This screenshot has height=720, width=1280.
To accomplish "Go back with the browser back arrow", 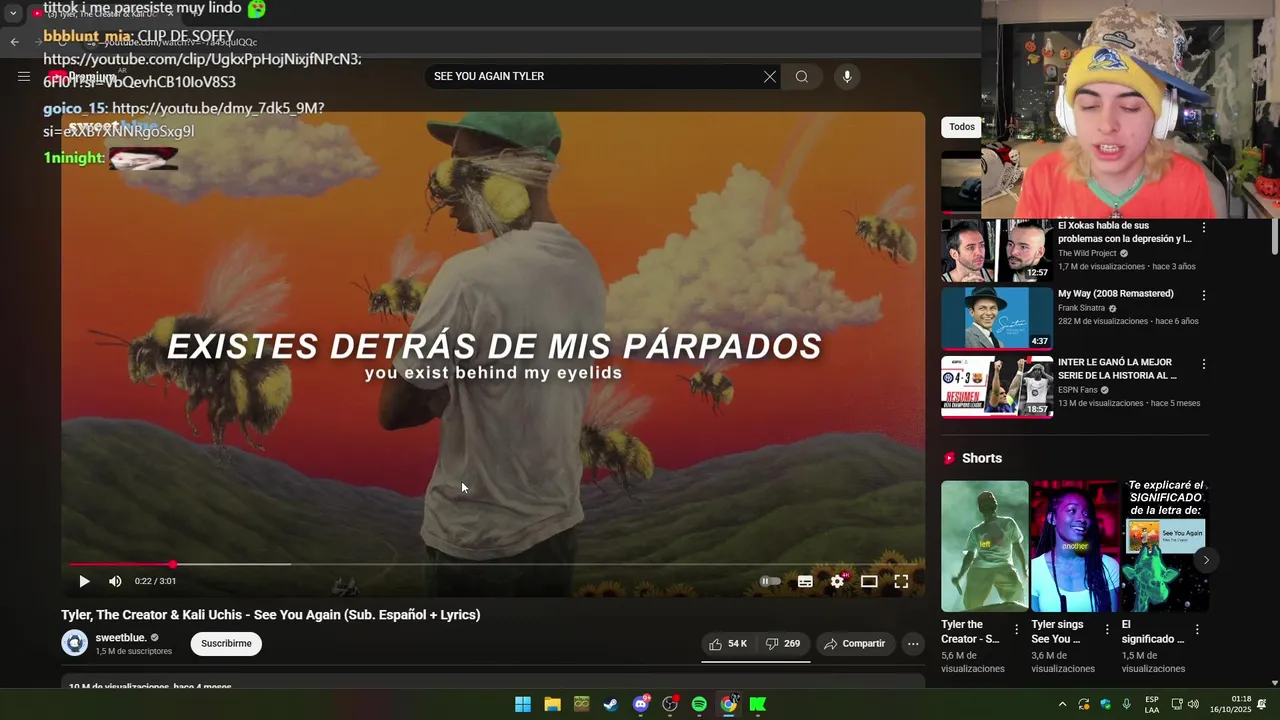I will point(15,42).
